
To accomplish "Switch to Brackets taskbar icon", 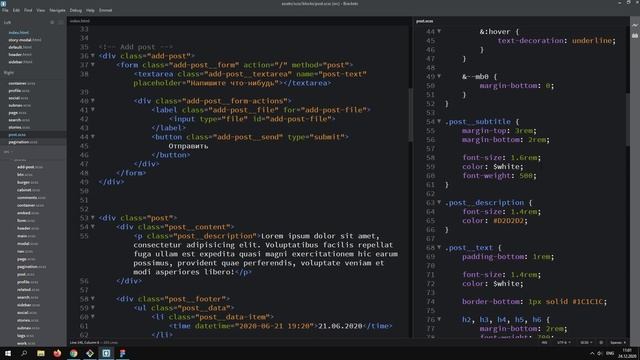I will click(x=106, y=353).
